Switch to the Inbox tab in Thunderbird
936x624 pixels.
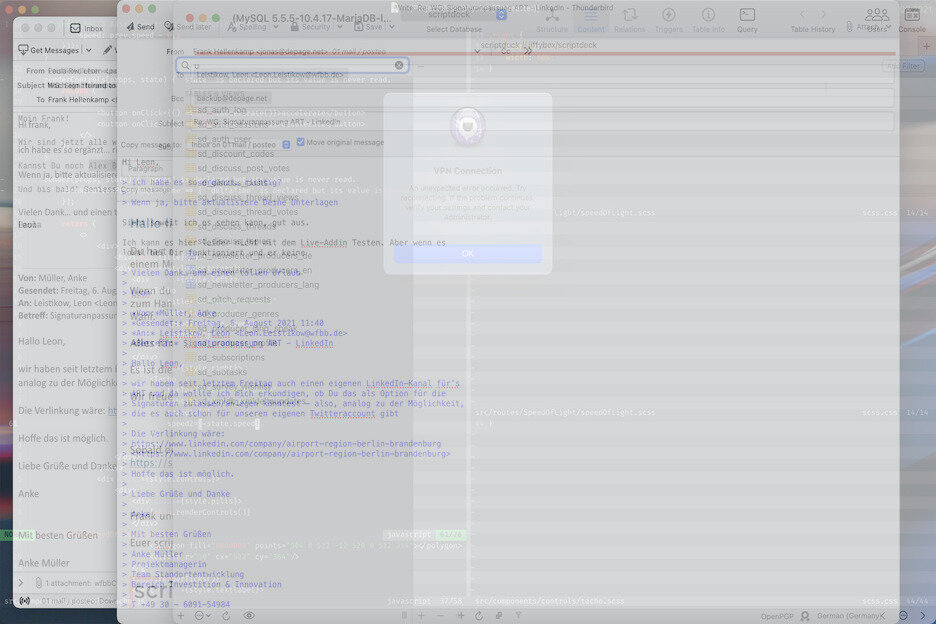(87, 28)
